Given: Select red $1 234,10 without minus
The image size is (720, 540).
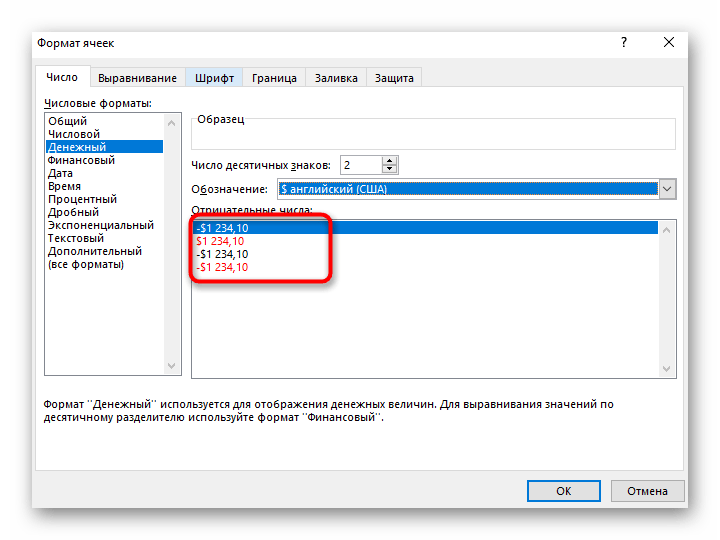Looking at the screenshot, I should [x=425, y=241].
